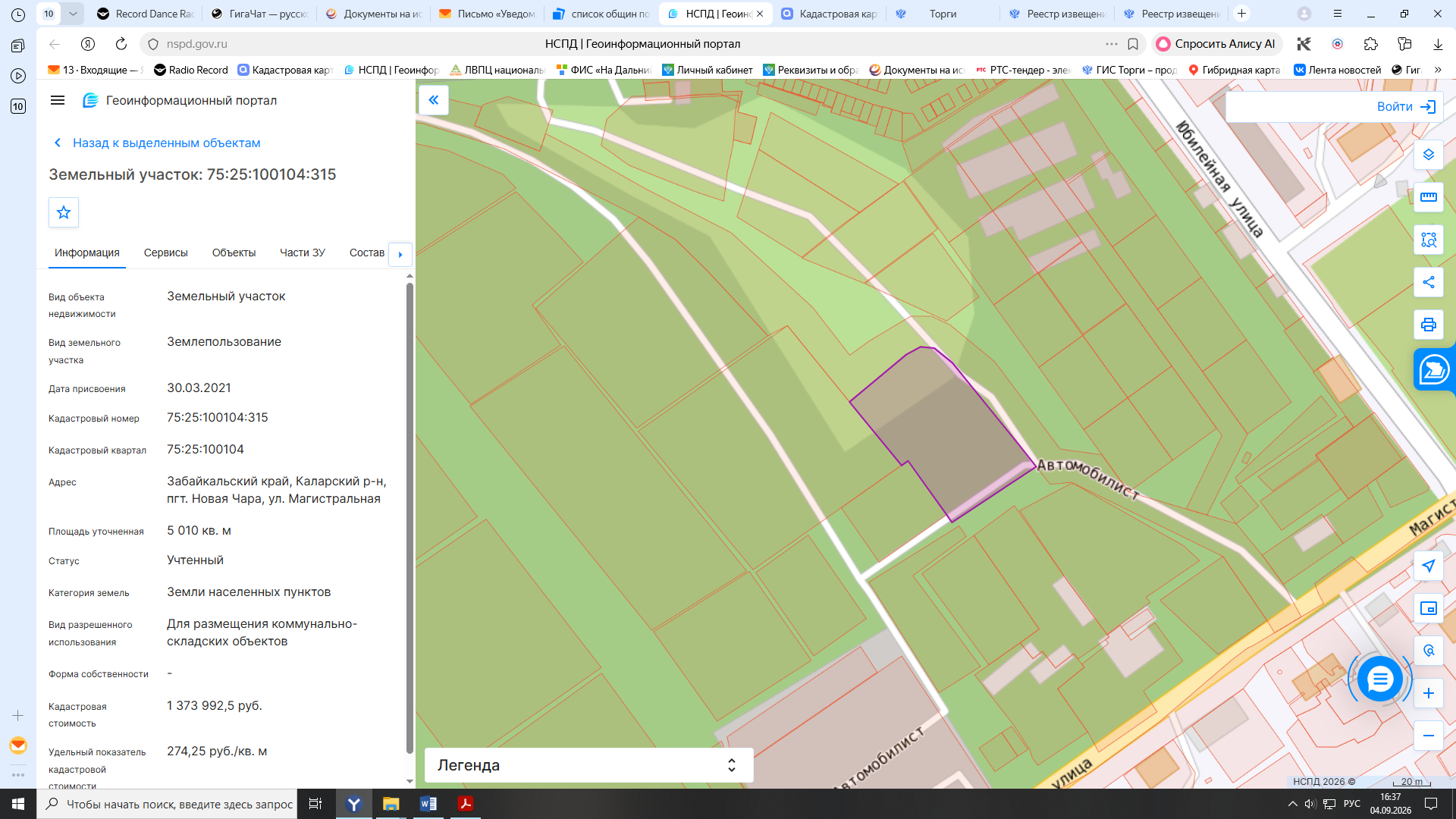Open Word from the Windows taskbar
Screen dimensions: 1456x819
point(428,804)
